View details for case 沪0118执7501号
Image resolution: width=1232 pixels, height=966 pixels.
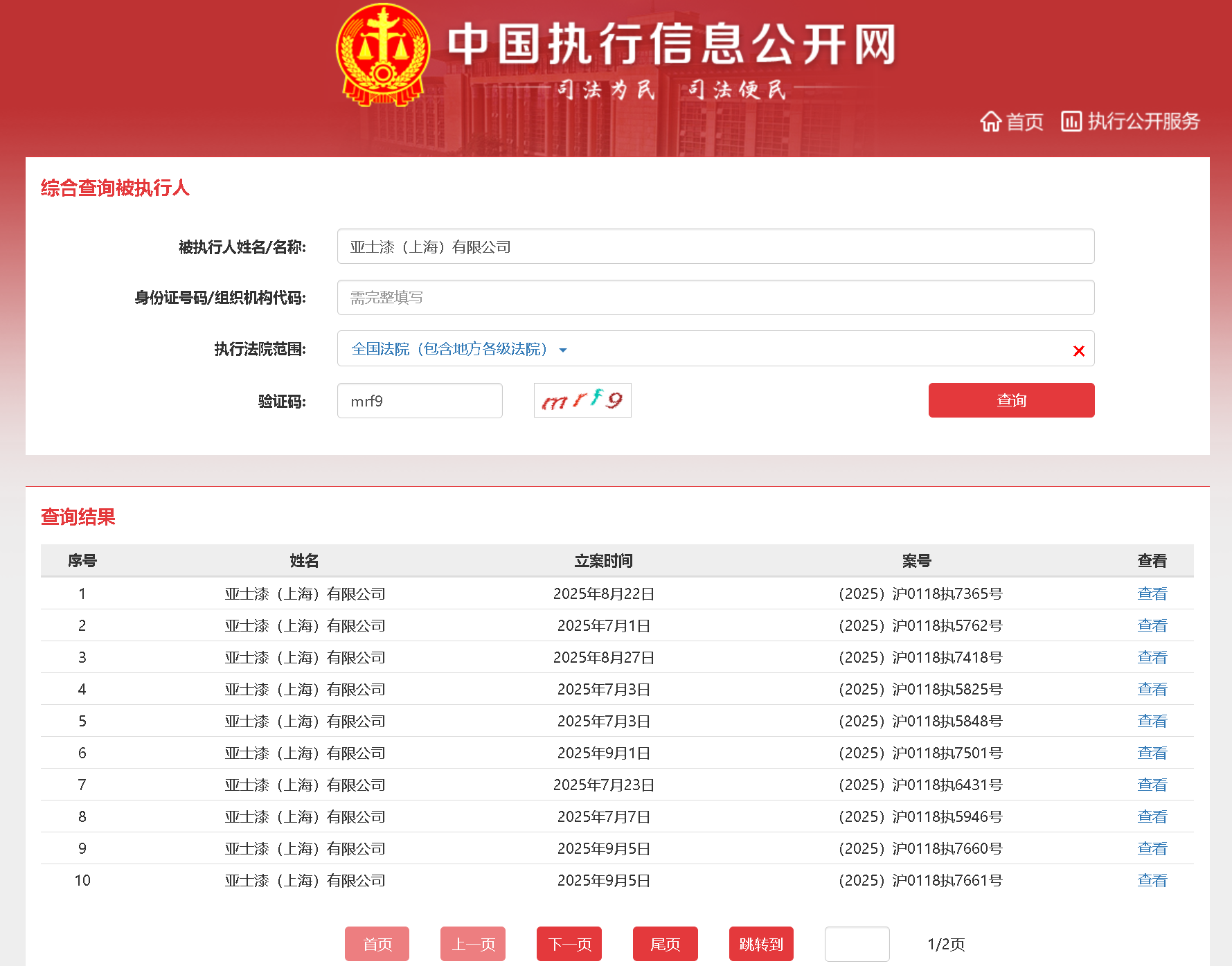point(1152,753)
